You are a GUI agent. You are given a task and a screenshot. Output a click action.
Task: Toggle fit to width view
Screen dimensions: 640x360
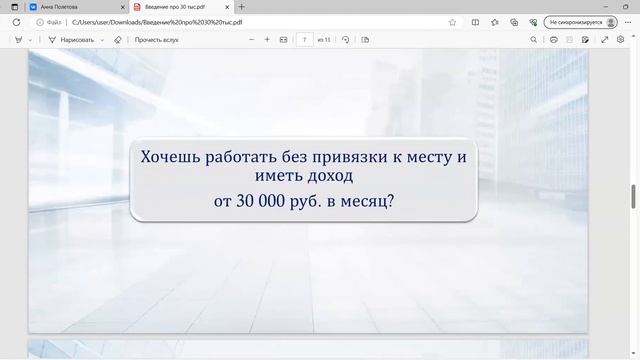pos(284,40)
